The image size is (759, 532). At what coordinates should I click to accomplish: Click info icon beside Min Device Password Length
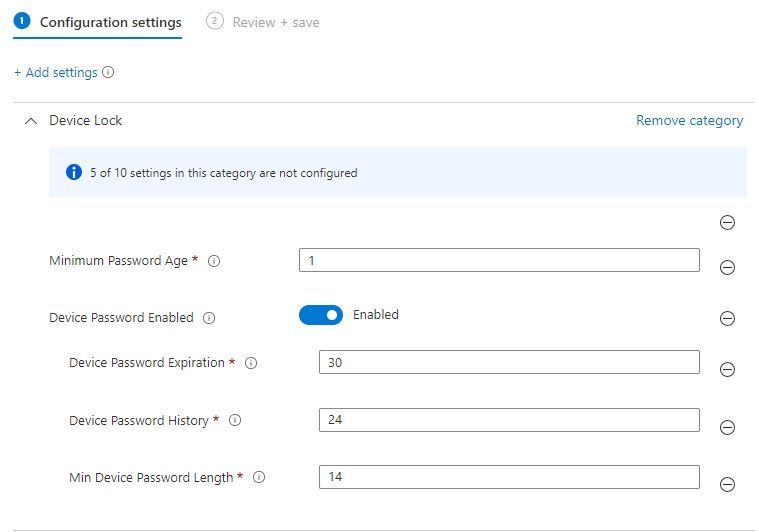[x=259, y=478]
